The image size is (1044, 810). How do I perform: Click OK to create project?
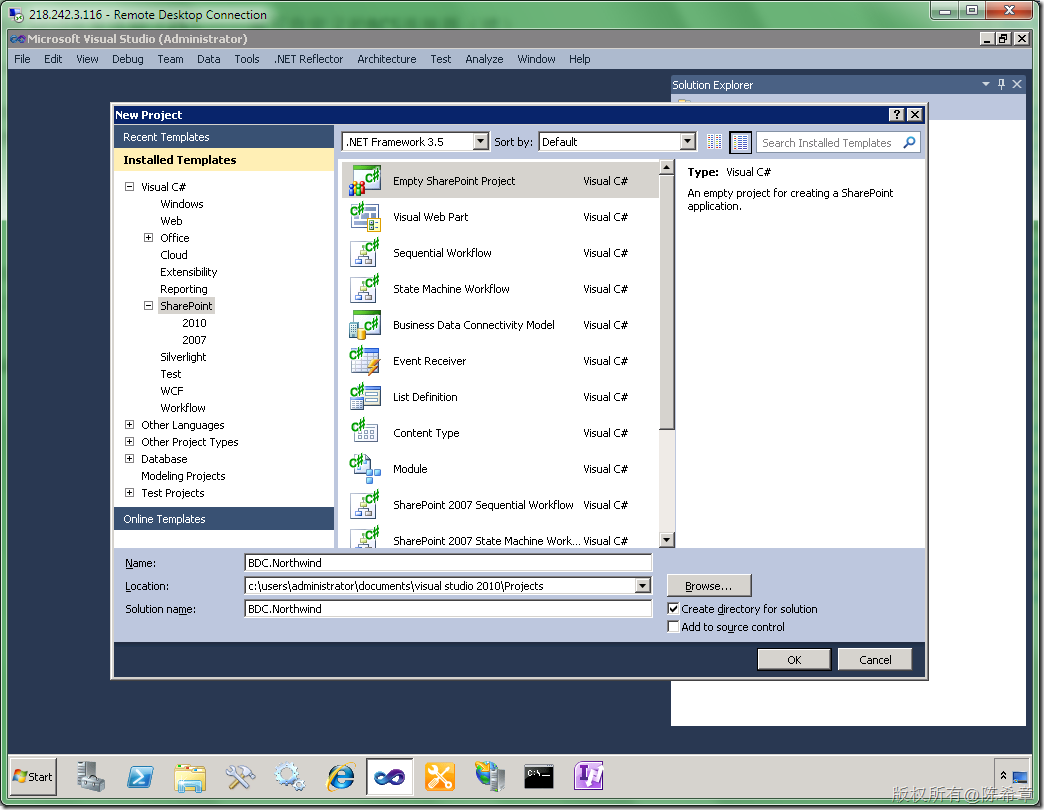pyautogui.click(x=794, y=660)
